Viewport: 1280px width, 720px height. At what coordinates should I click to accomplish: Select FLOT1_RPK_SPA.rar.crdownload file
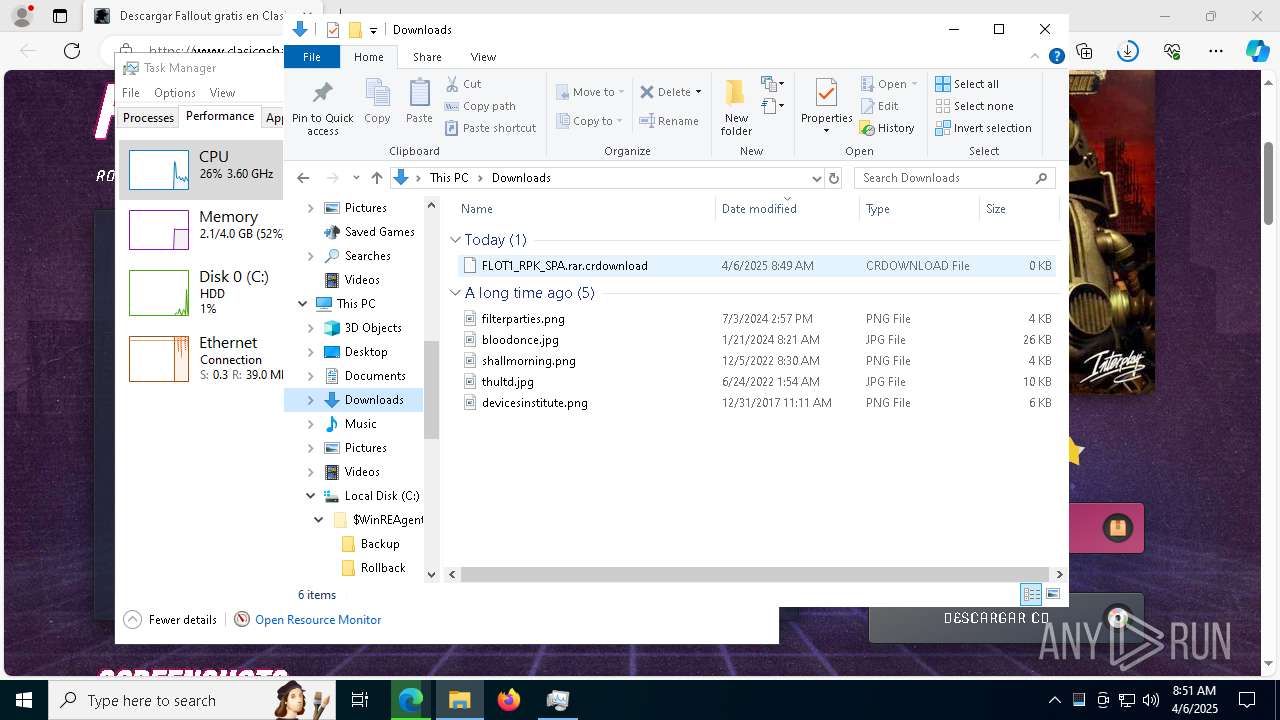[x=757, y=266]
